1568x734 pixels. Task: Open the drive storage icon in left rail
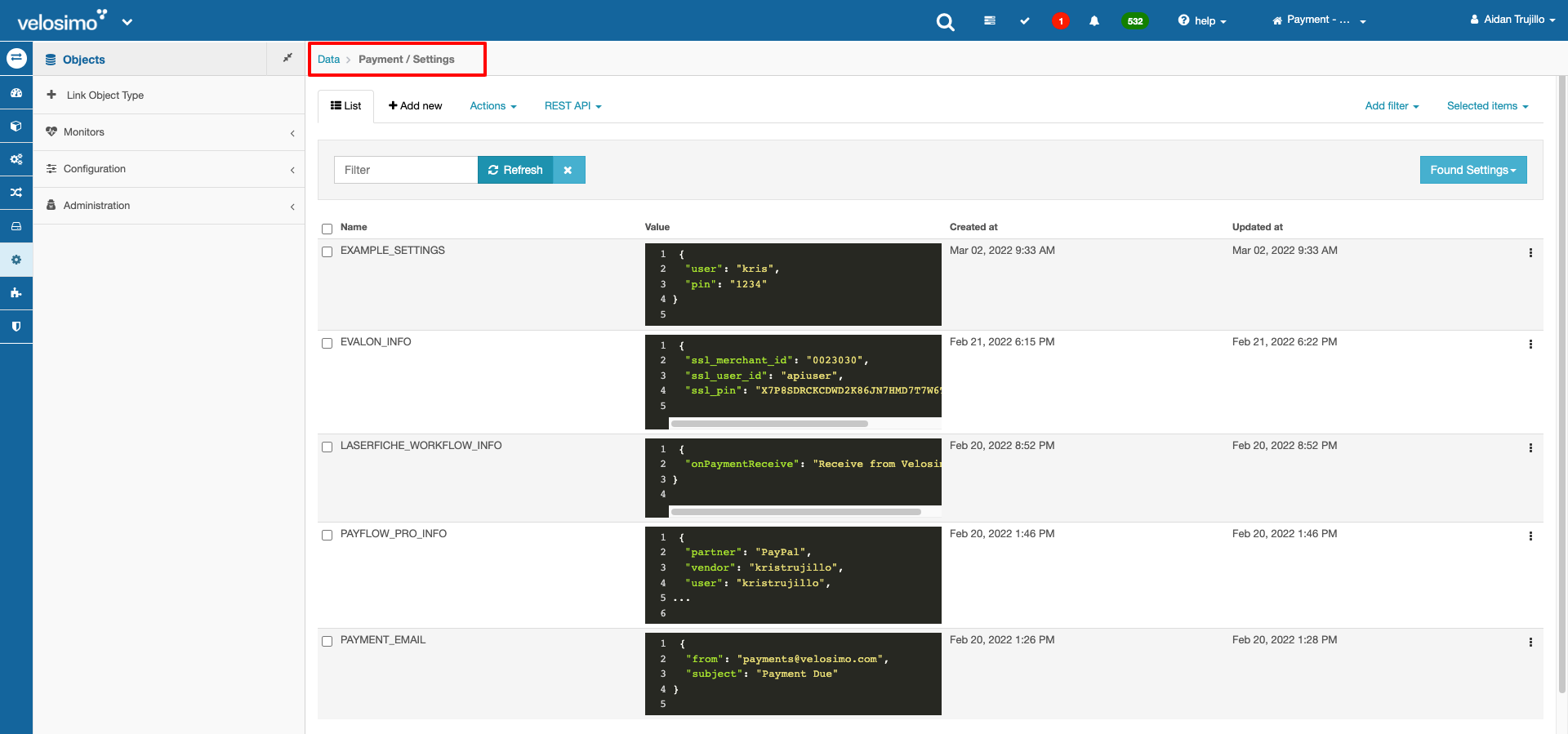[16, 226]
